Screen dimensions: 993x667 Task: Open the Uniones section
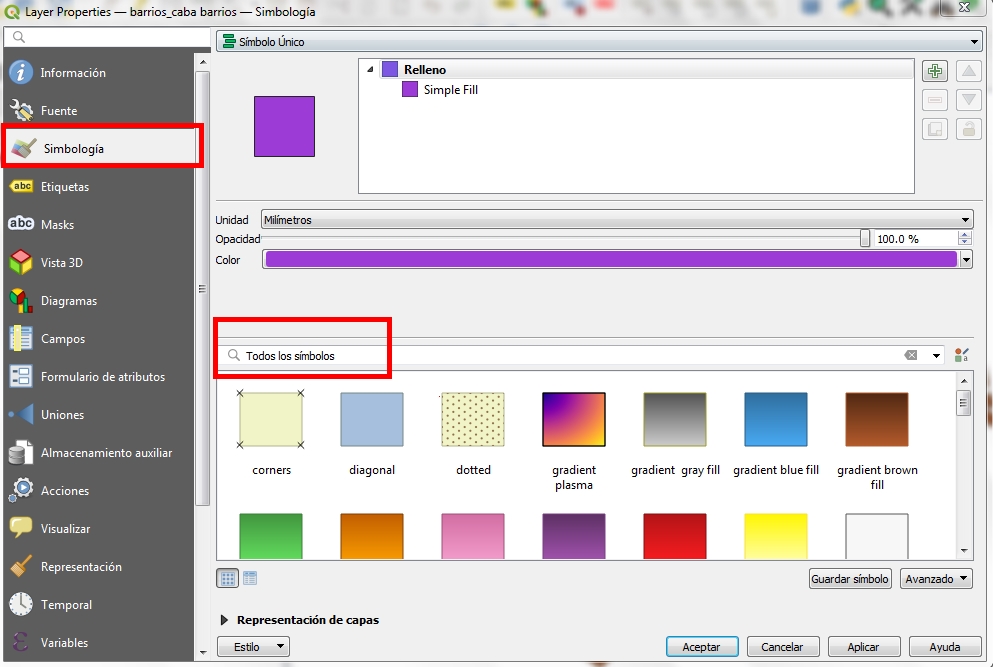(x=98, y=415)
